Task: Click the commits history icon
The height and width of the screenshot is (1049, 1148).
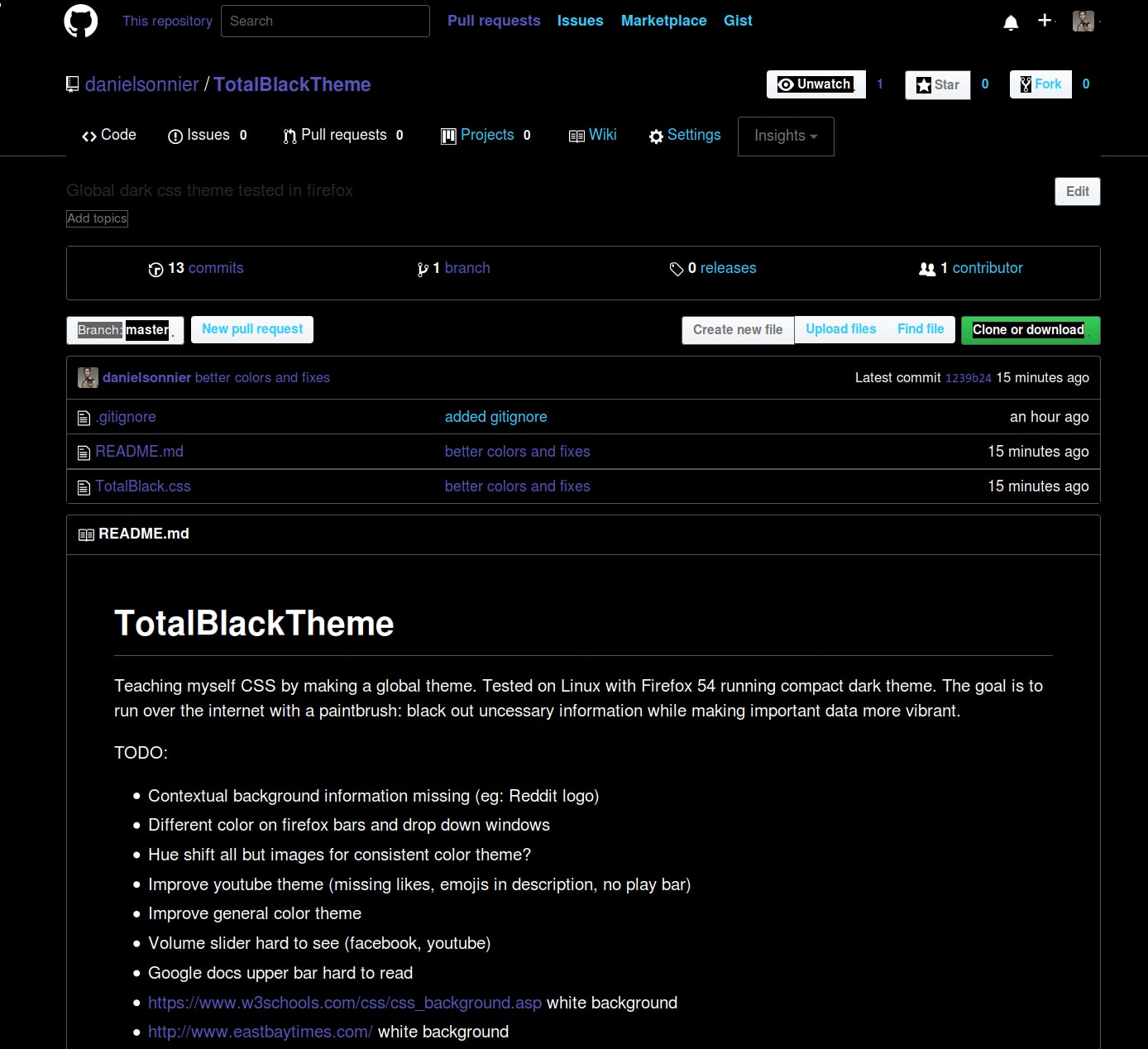Action: [155, 269]
